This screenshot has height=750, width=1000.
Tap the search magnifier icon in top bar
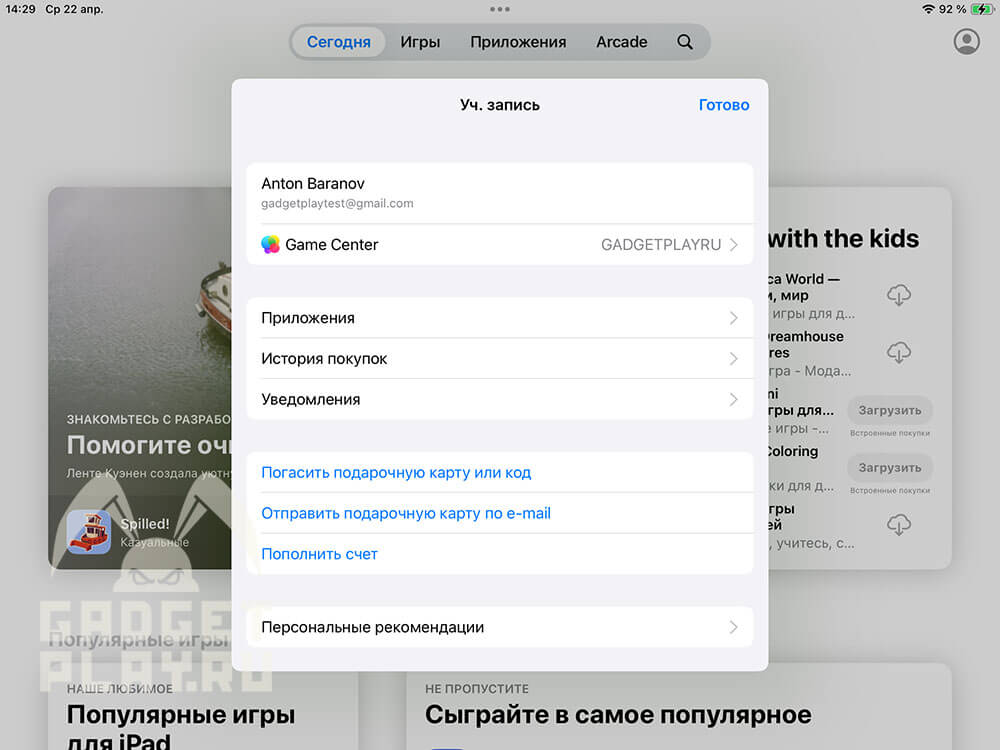coord(685,42)
